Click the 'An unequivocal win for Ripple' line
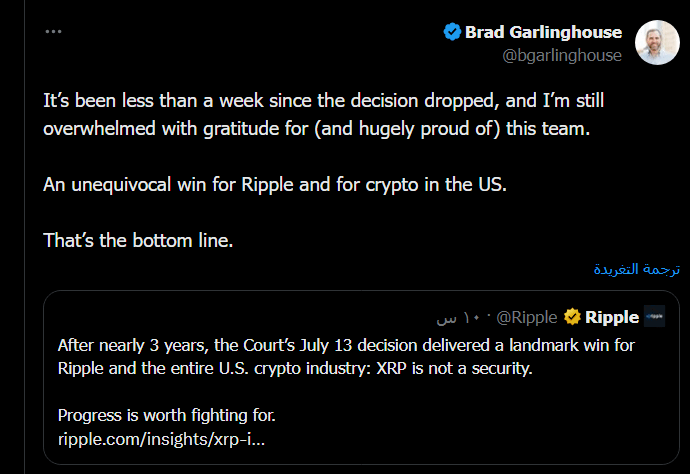 pos(275,184)
